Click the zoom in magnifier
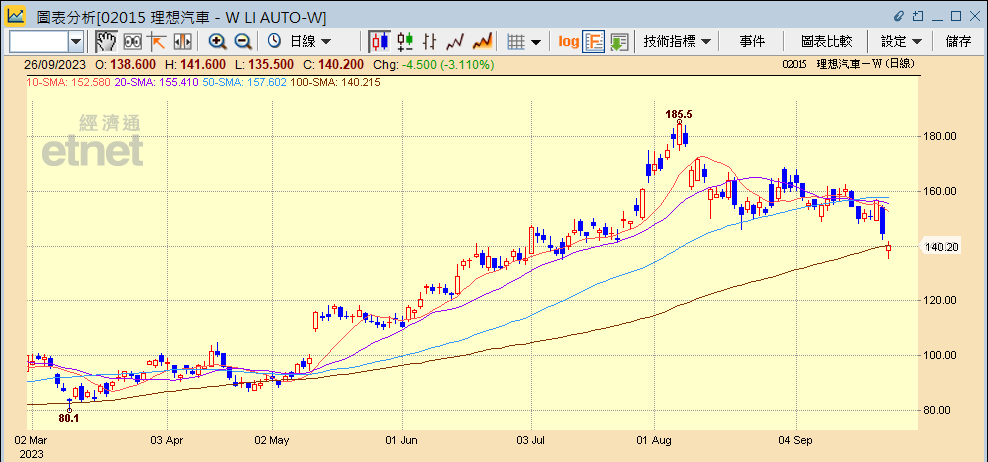Screen dimensions: 988x462 [217, 41]
